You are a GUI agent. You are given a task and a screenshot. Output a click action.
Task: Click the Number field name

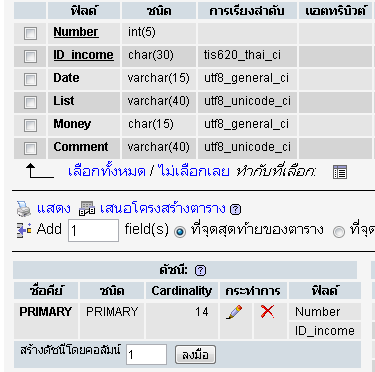[76, 32]
